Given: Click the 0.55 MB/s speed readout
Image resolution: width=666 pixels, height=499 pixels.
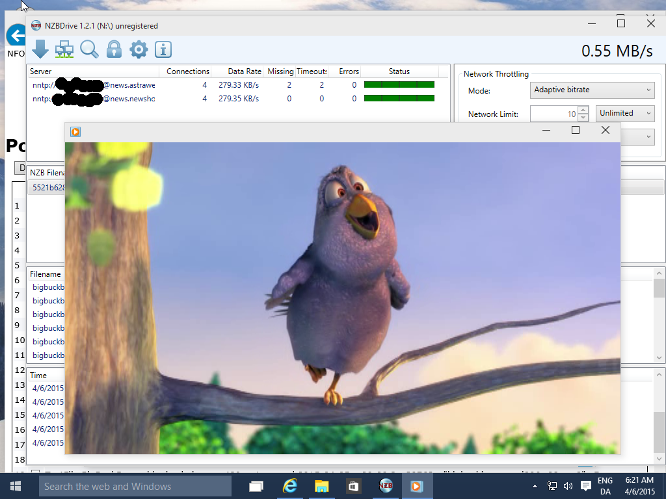Looking at the screenshot, I should [x=617, y=51].
